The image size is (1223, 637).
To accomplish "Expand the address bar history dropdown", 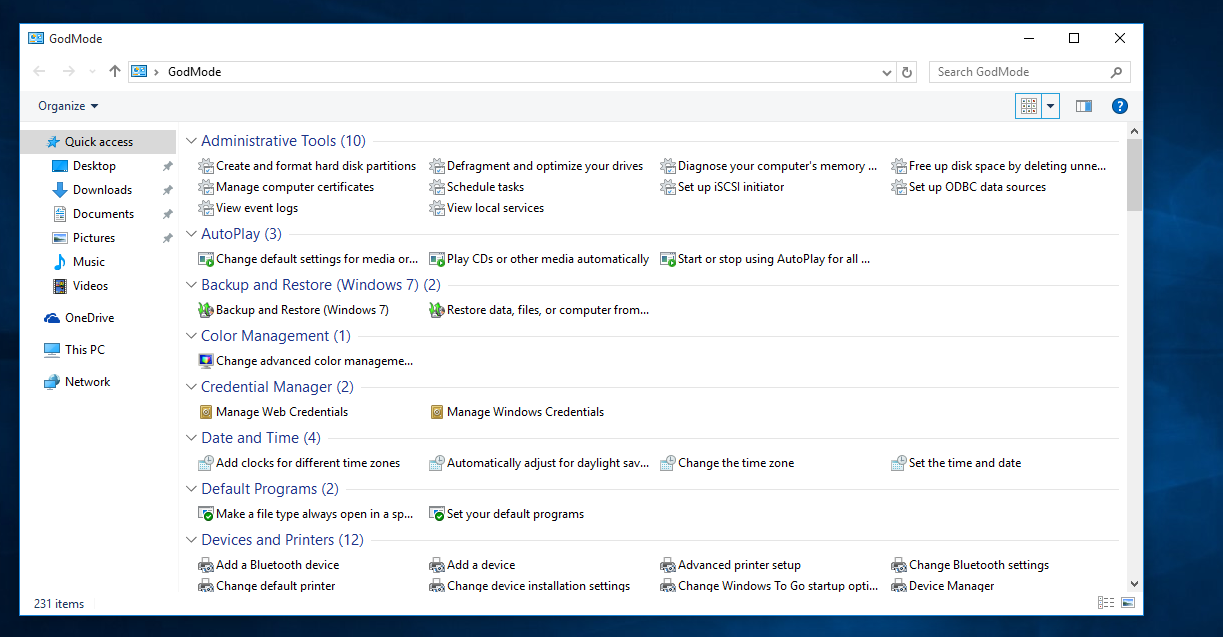I will click(x=887, y=72).
